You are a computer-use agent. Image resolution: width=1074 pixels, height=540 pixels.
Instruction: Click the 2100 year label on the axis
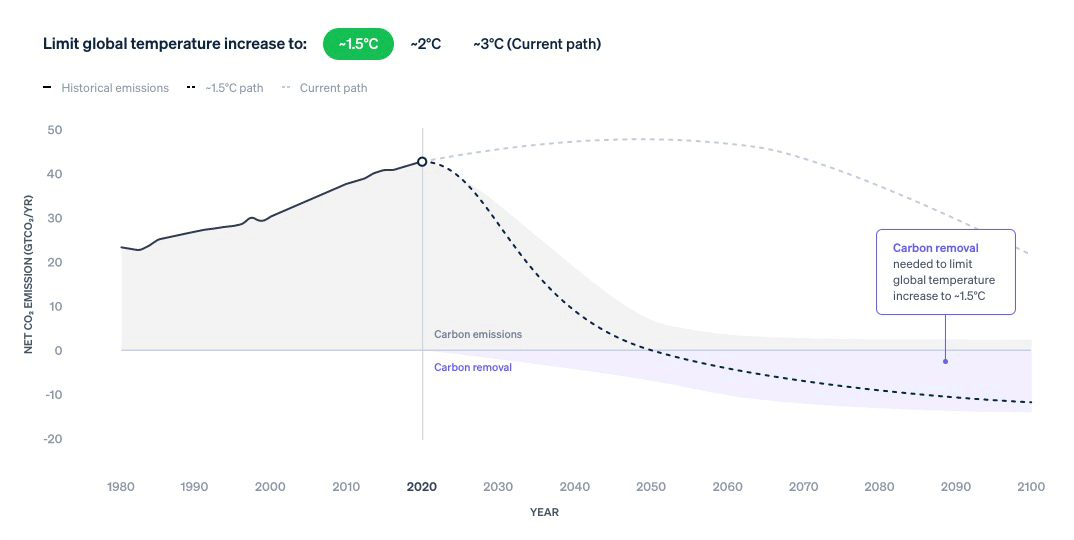[x=1031, y=487]
